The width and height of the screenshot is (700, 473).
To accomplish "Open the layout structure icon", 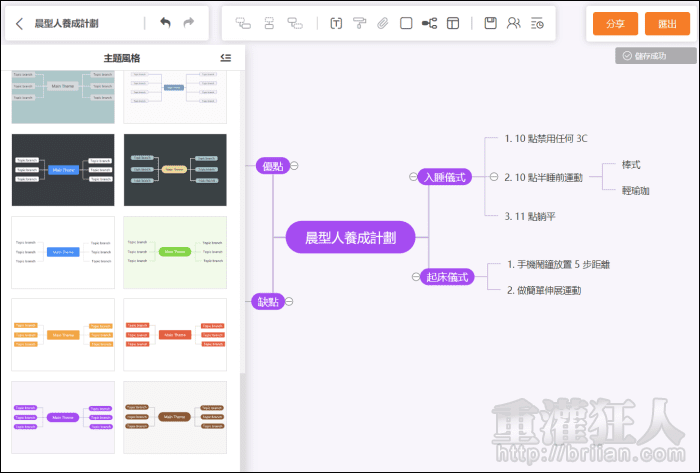I will pyautogui.click(x=430, y=23).
